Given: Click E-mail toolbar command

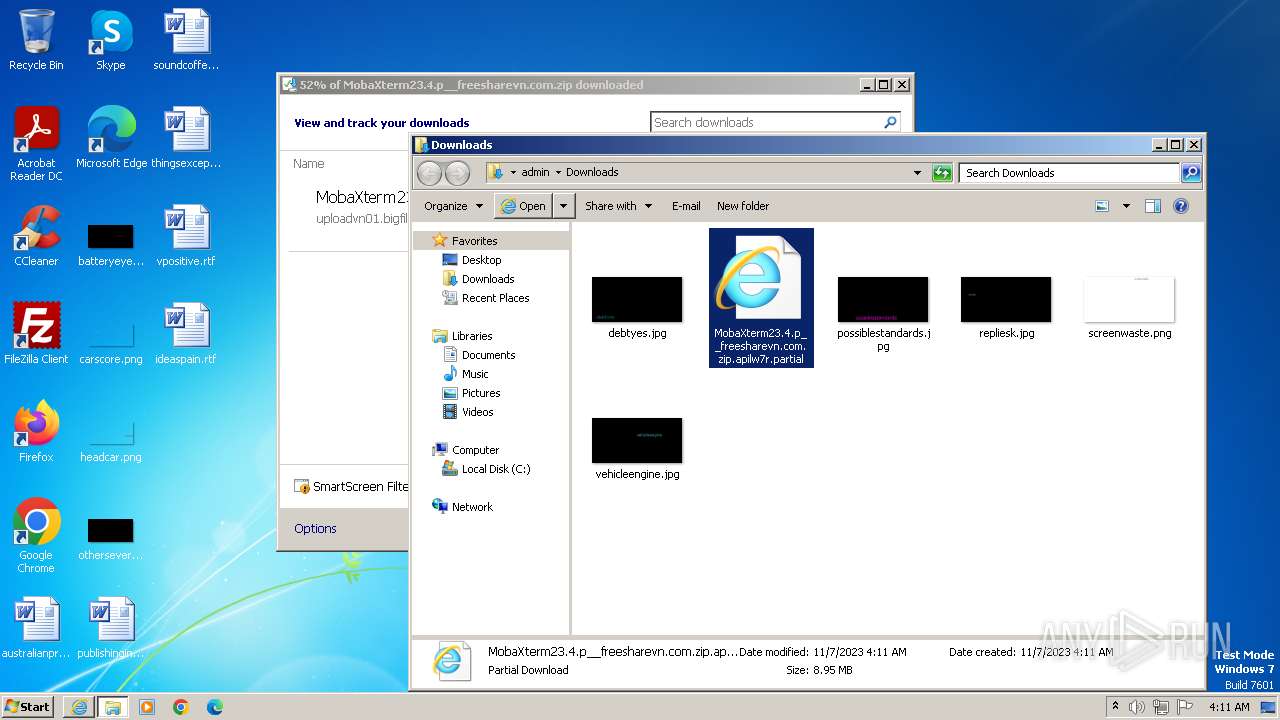Looking at the screenshot, I should pyautogui.click(x=686, y=206).
